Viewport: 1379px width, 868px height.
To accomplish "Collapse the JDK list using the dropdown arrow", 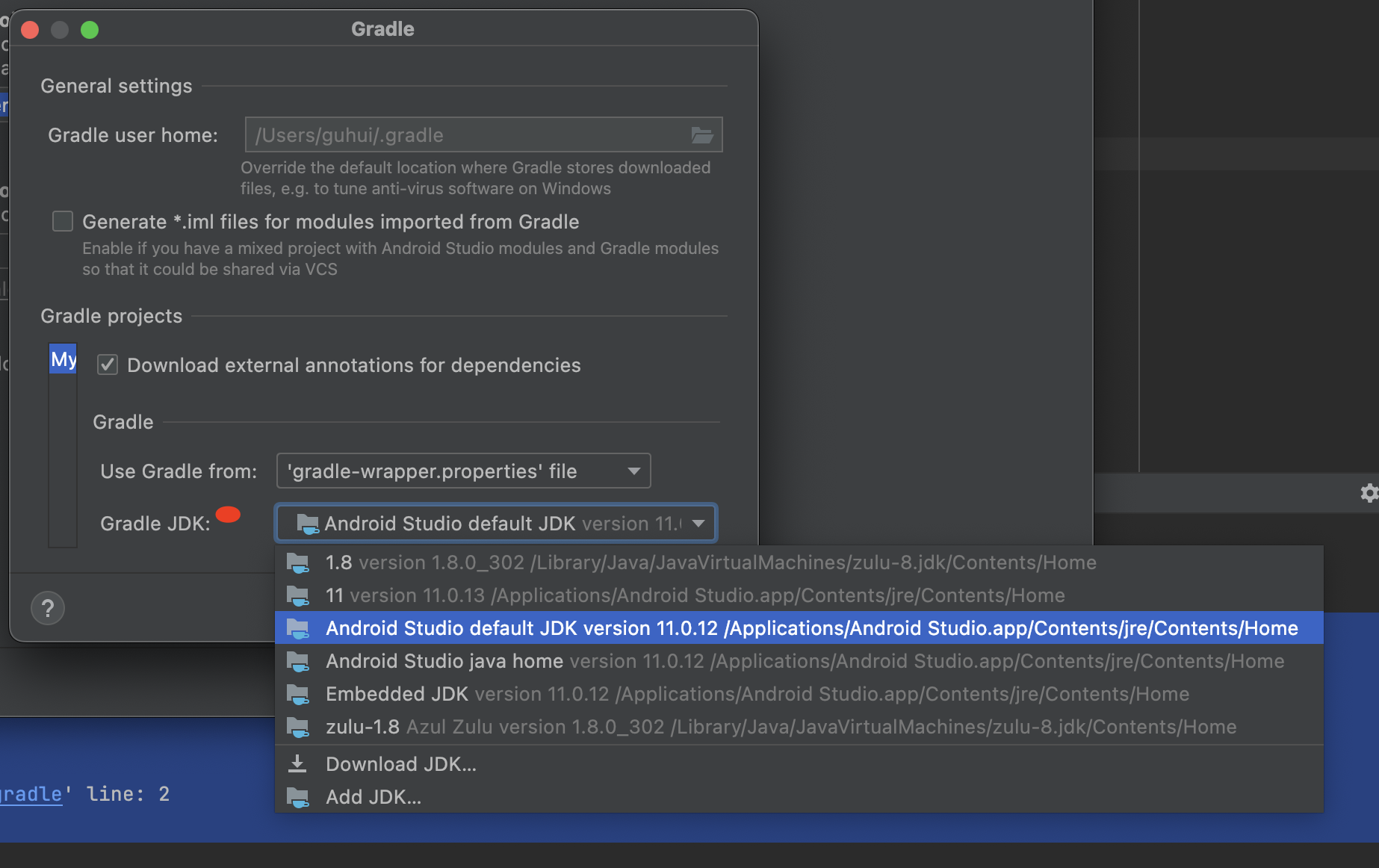I will [697, 523].
